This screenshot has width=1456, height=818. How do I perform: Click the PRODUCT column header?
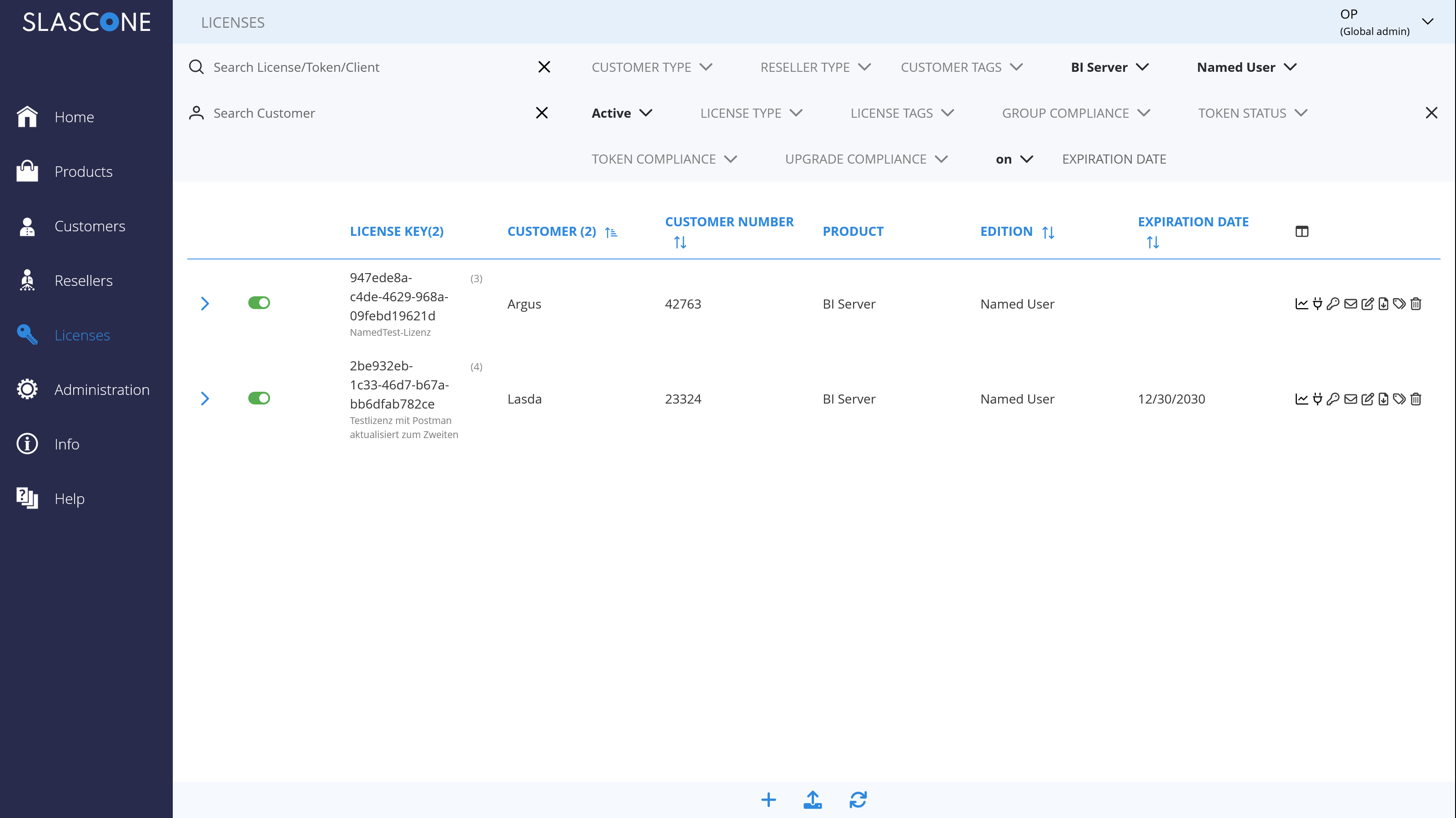pyautogui.click(x=853, y=232)
